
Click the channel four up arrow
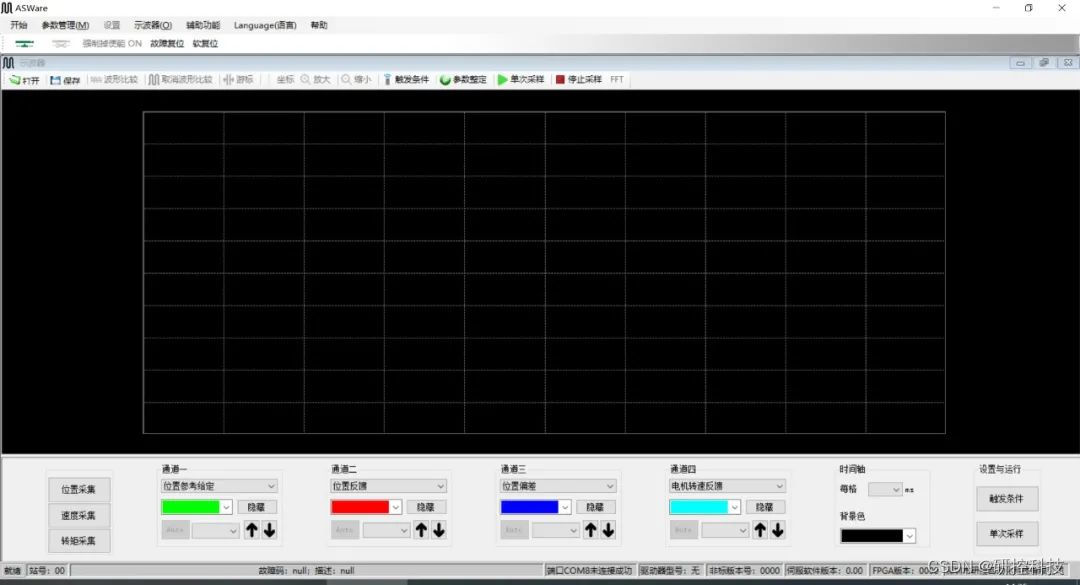point(760,530)
